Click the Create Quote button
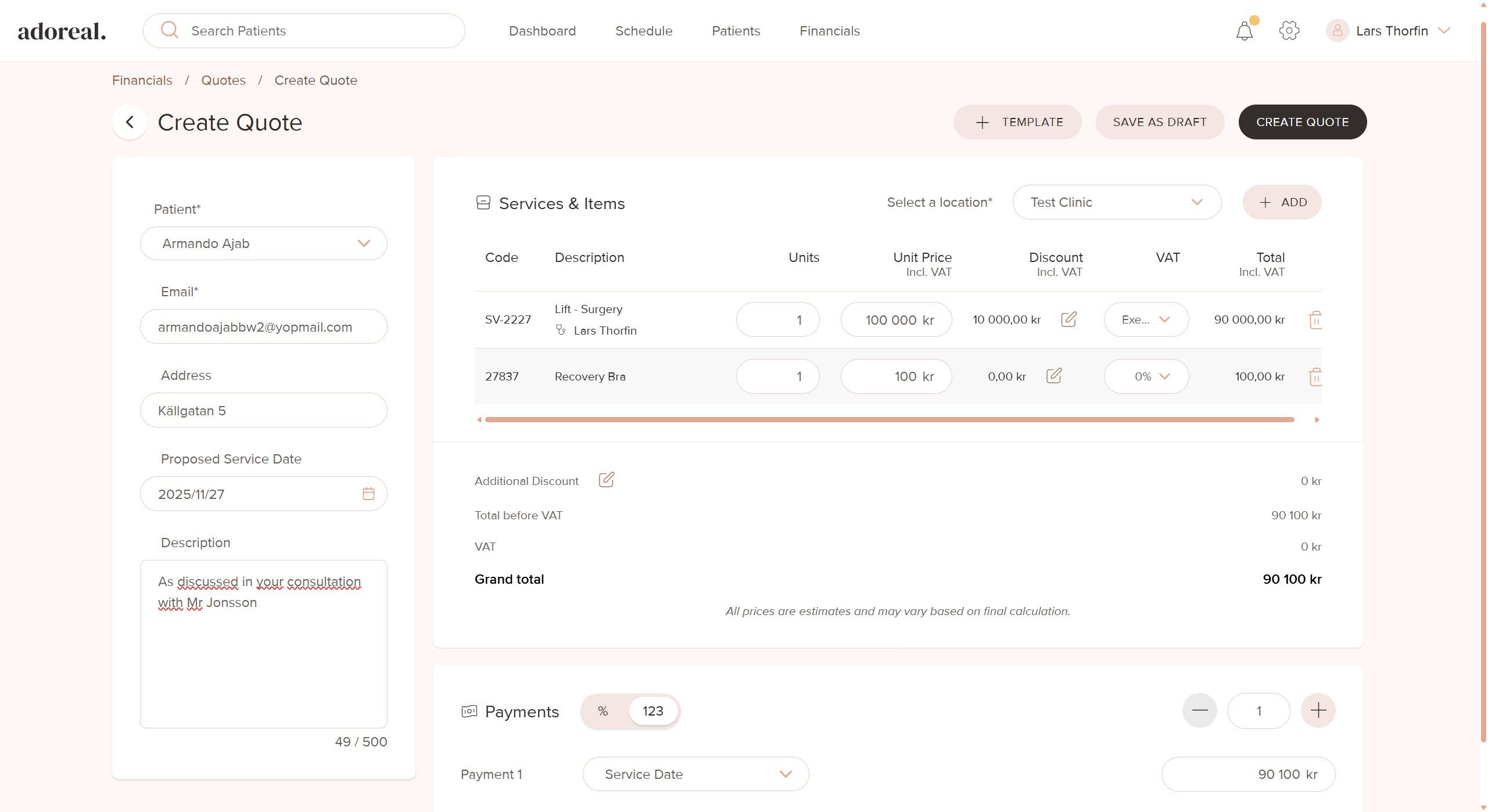The height and width of the screenshot is (812, 1488). coord(1302,122)
